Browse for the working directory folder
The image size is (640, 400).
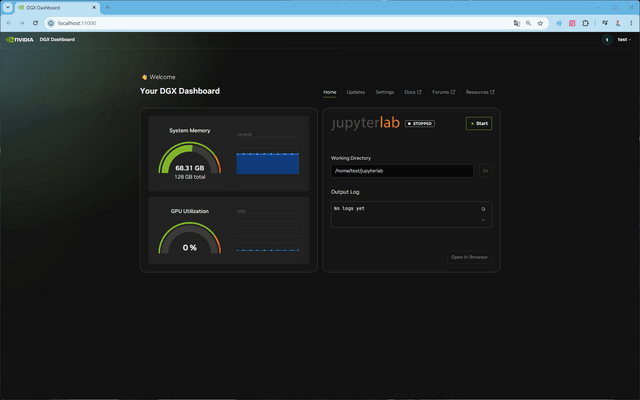tap(485, 171)
